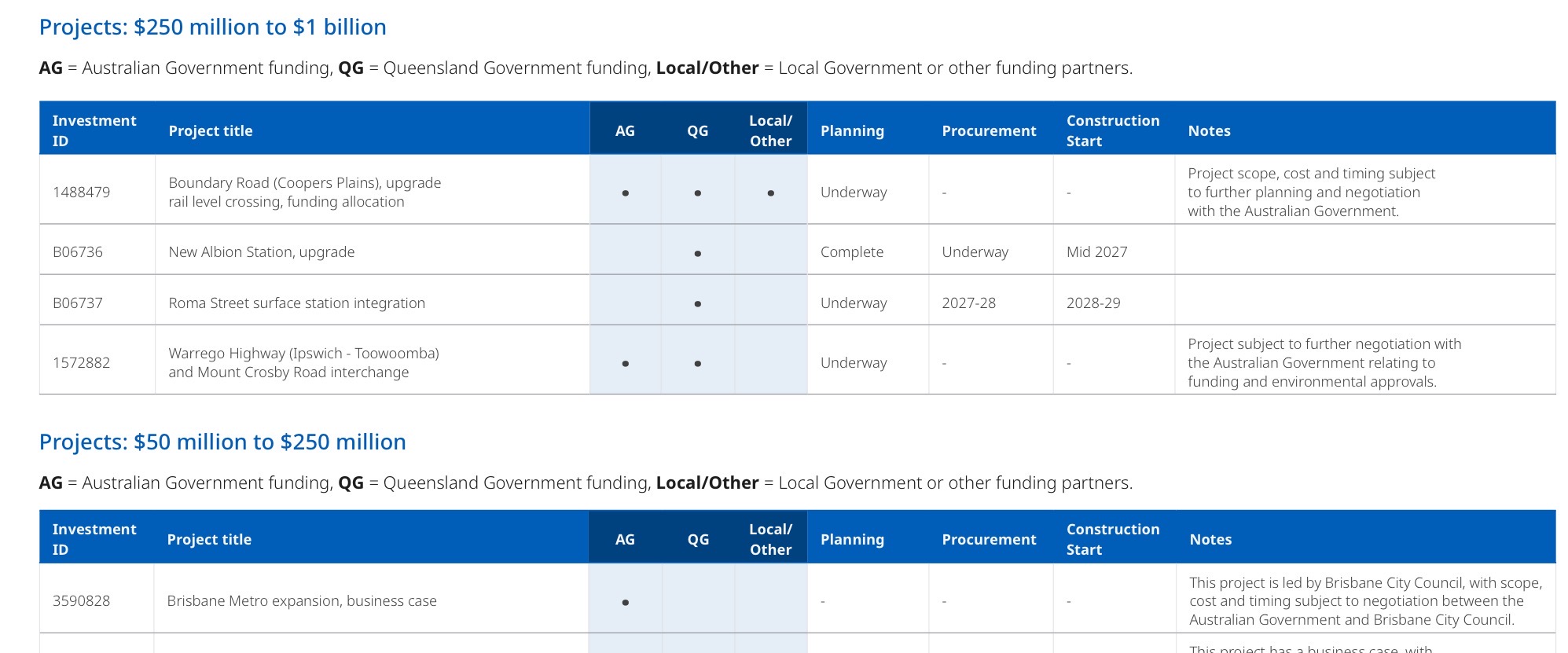
Task: Click the QG funding dot for New Albion Station
Action: tap(698, 254)
